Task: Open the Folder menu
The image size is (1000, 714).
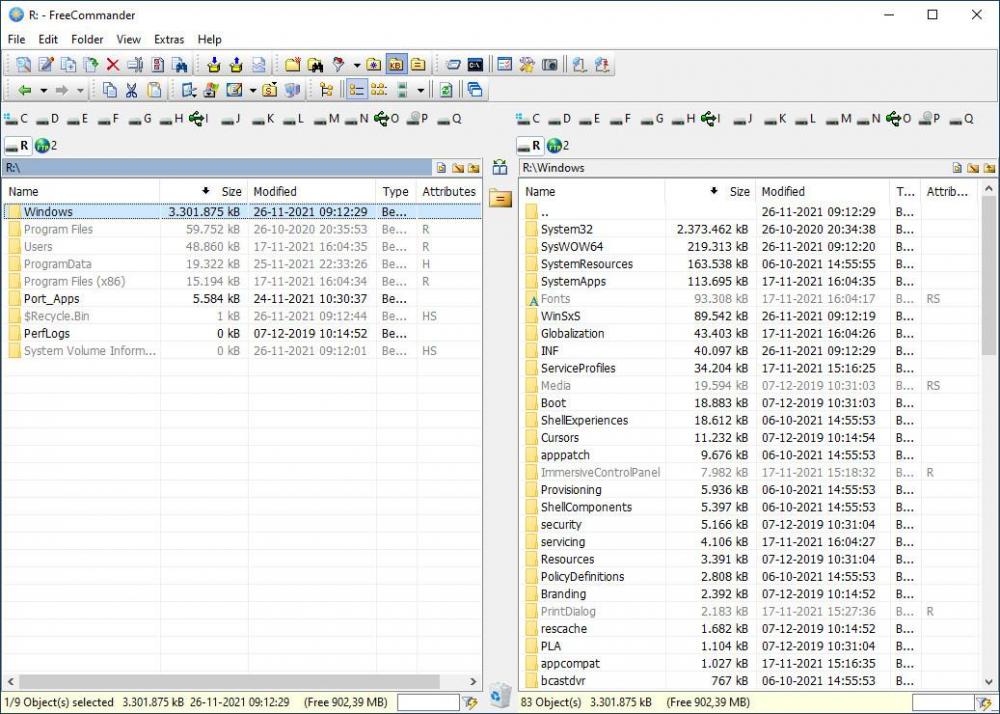Action: 87,39
